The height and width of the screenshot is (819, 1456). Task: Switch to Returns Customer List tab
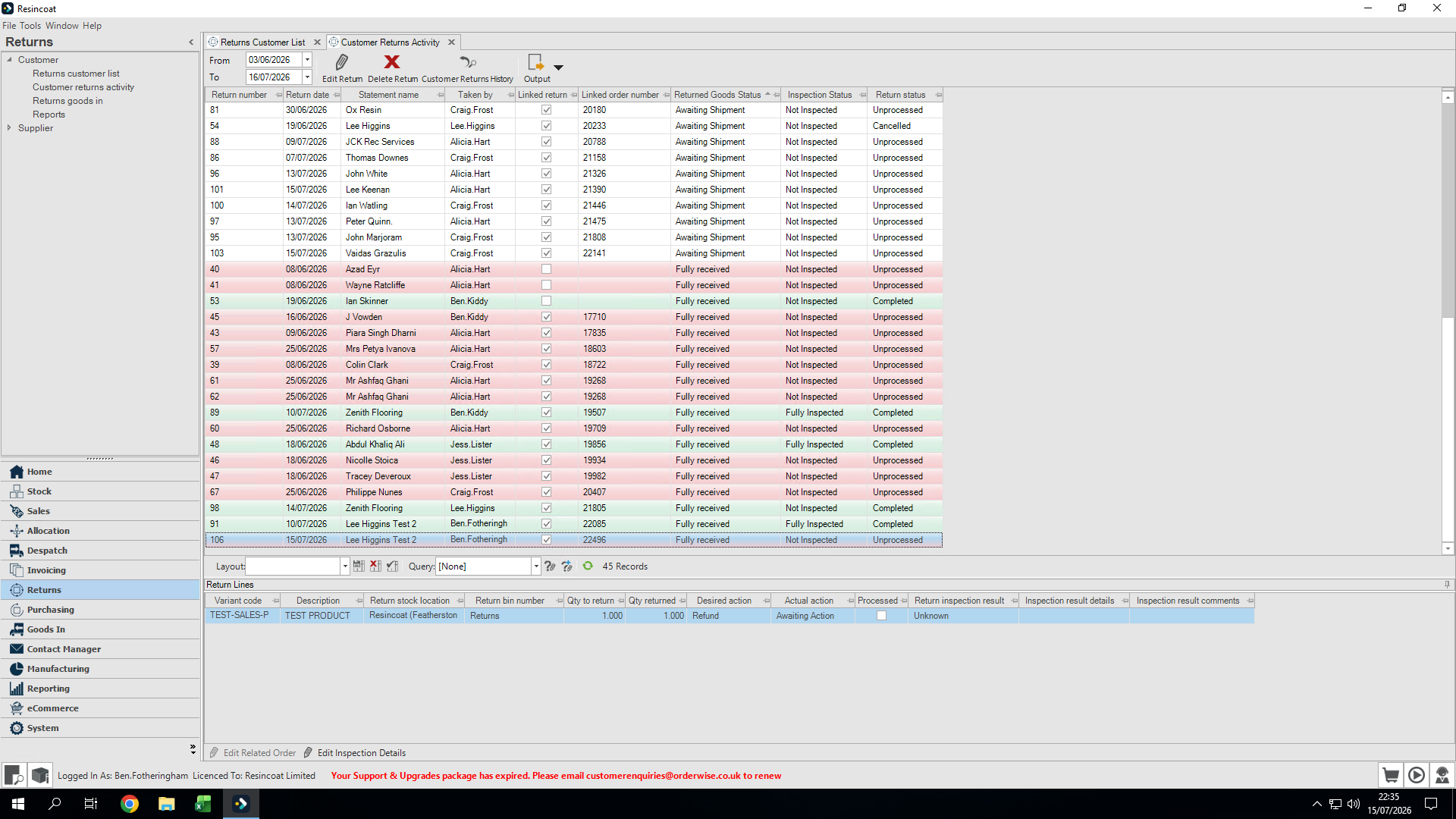[262, 42]
